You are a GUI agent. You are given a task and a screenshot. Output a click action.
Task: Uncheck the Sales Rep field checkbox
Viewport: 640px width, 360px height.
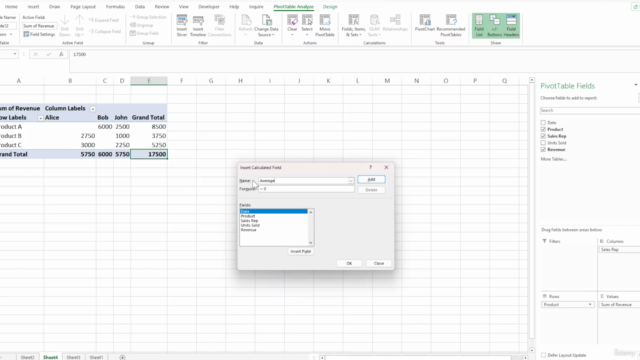click(x=543, y=136)
